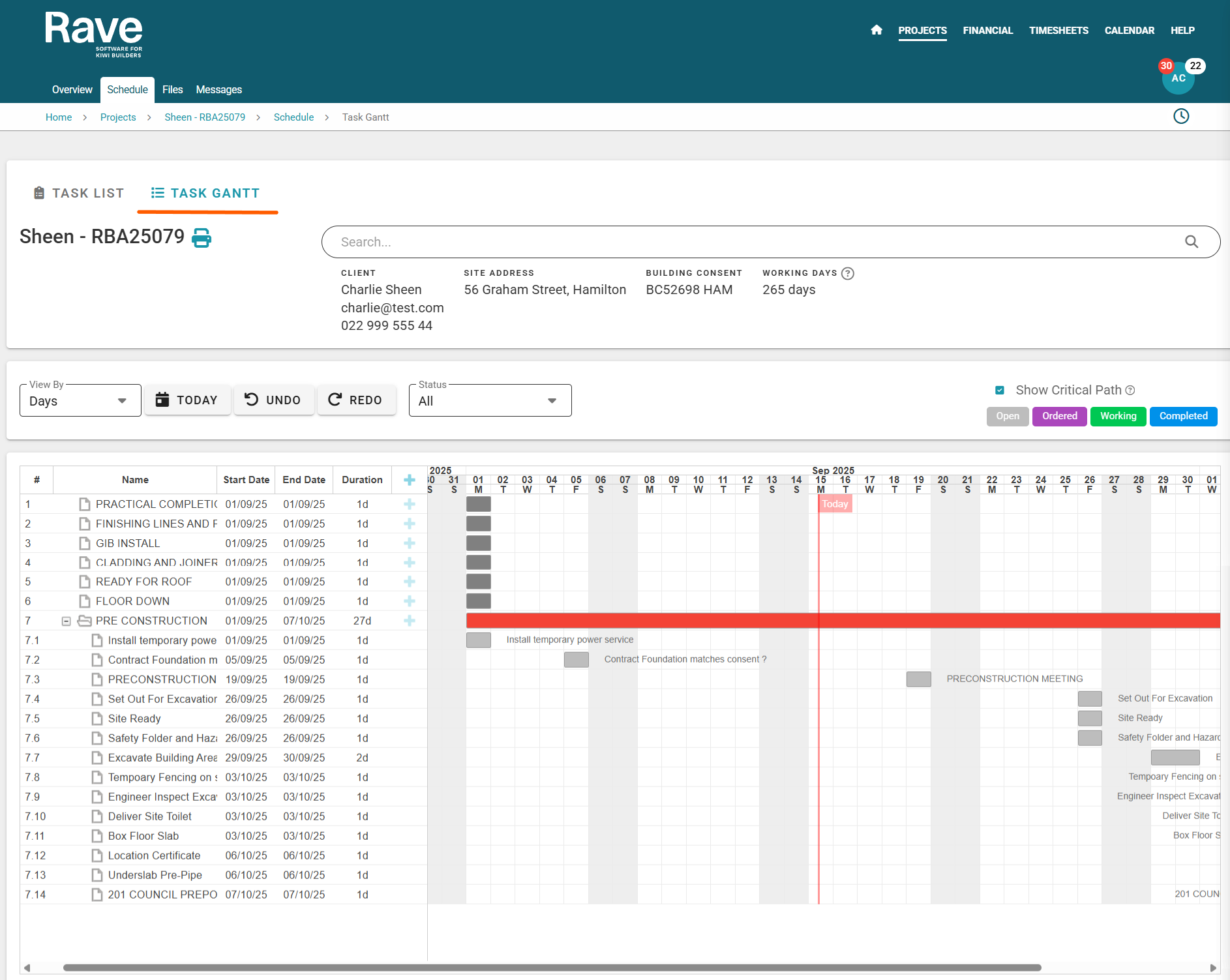
Task: Click folder icon of PRE CONSTRUCTION
Action: [84, 621]
